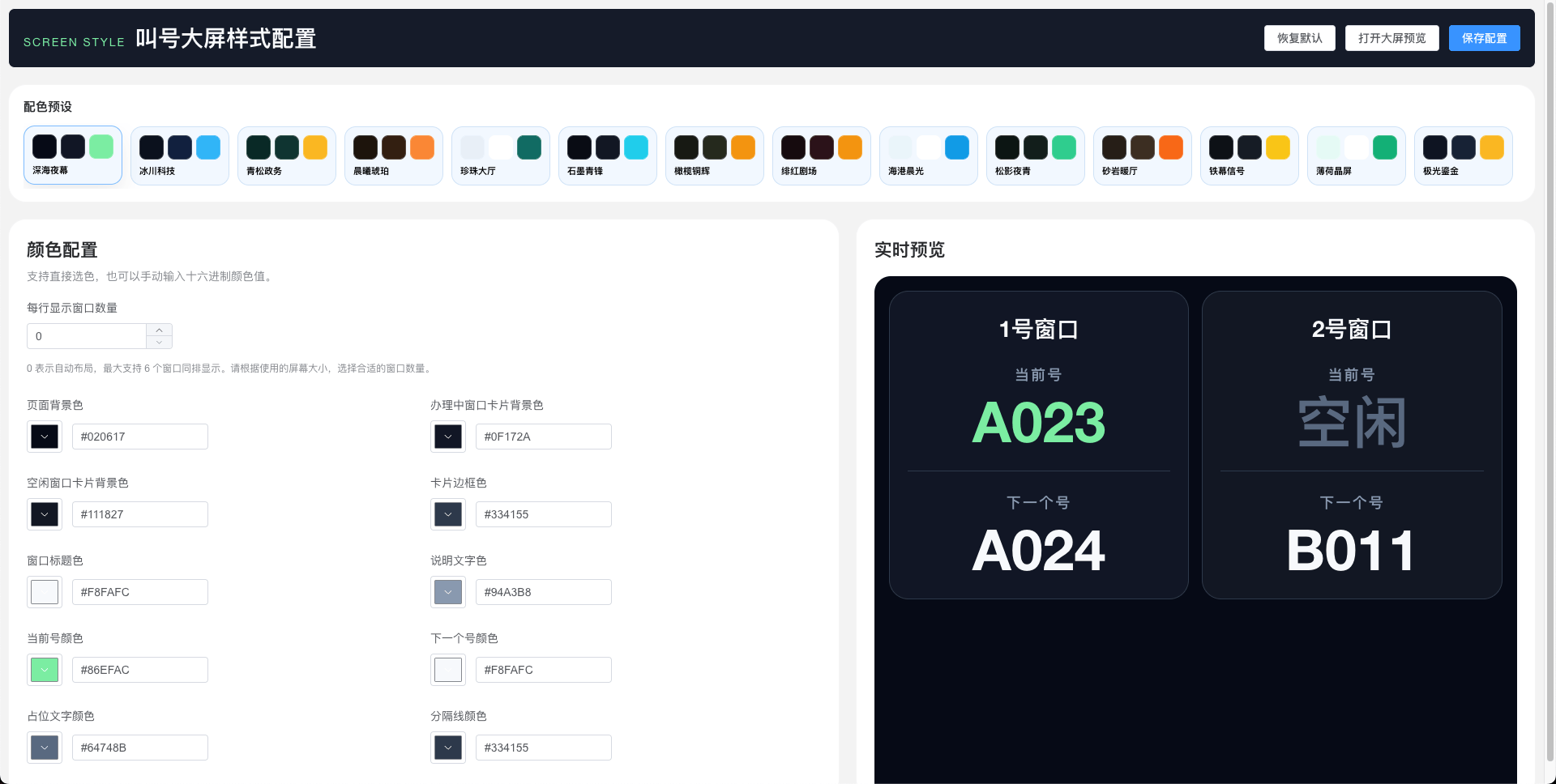Image resolution: width=1556 pixels, height=784 pixels.
Task: Click the 窗口标题色 hex input field
Action: click(140, 592)
